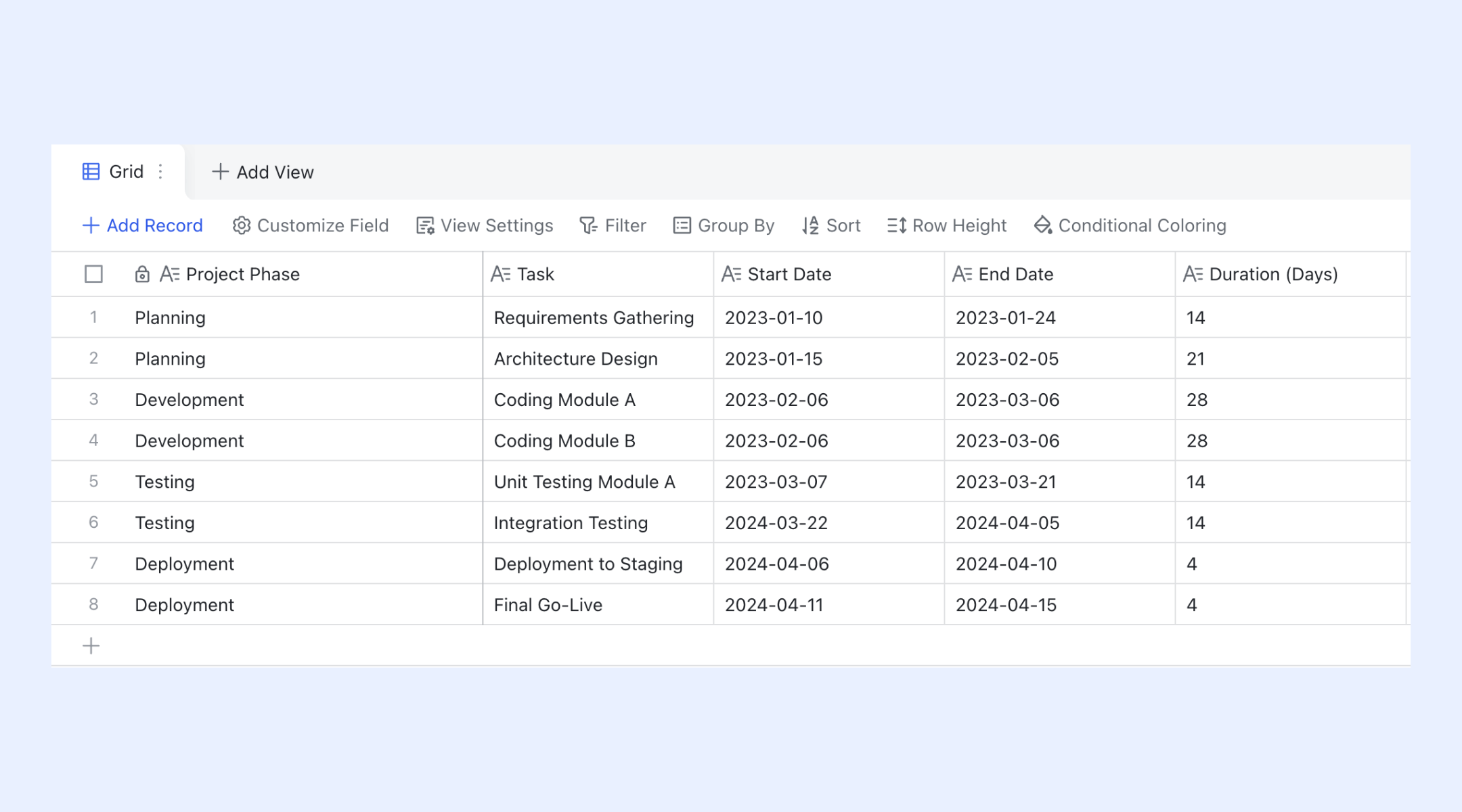Click the text type icon of End Date column
Image resolution: width=1462 pixels, height=812 pixels.
point(962,274)
